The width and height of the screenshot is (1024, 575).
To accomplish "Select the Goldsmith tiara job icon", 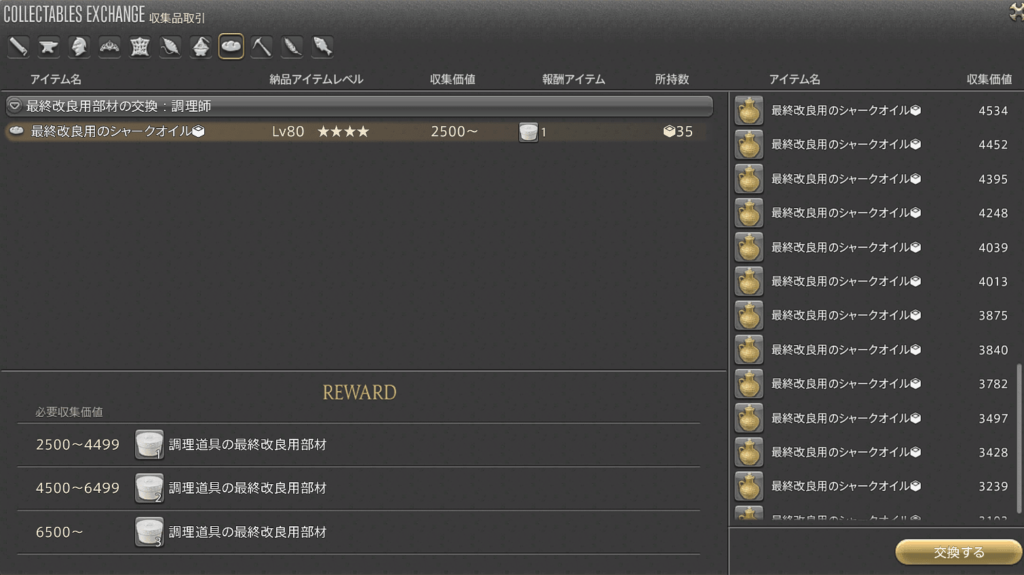I will pos(109,46).
